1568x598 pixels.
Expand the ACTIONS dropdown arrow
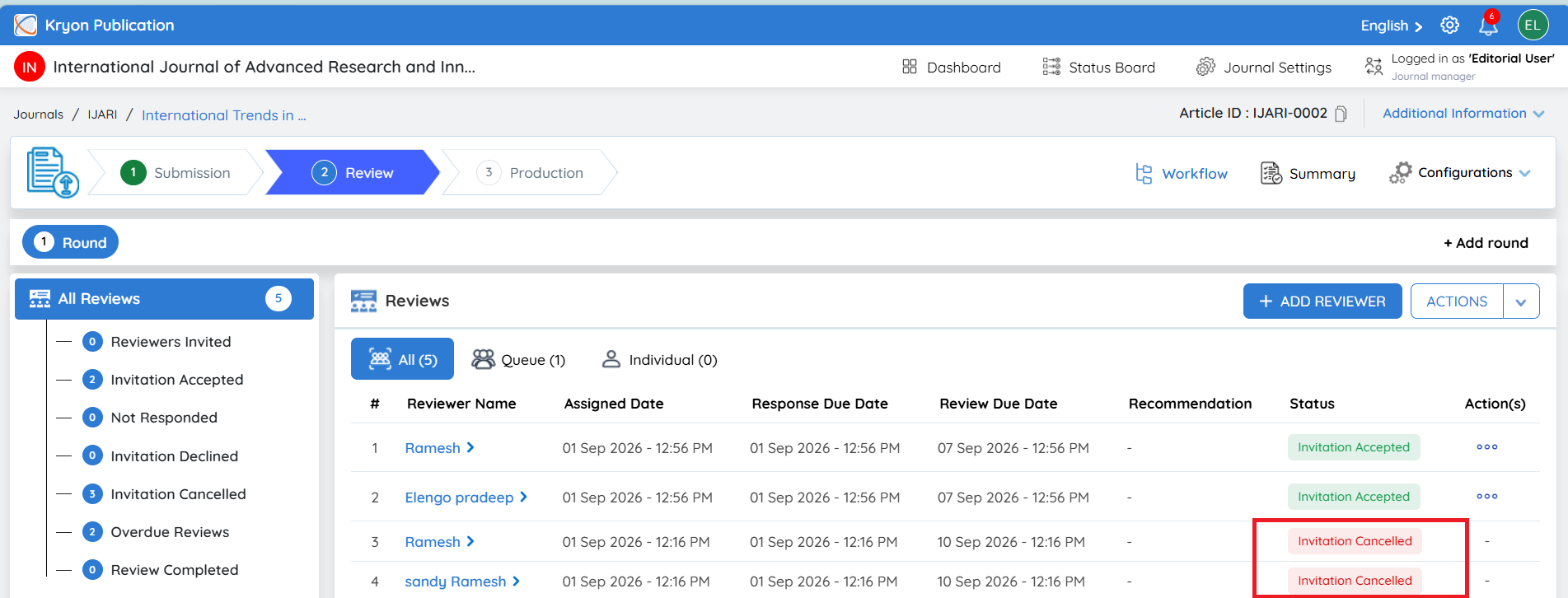(x=1521, y=301)
